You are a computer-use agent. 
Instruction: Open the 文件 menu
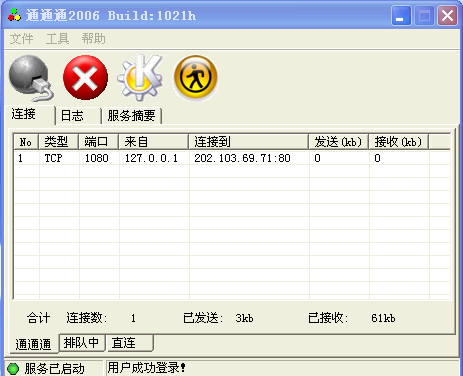point(21,39)
